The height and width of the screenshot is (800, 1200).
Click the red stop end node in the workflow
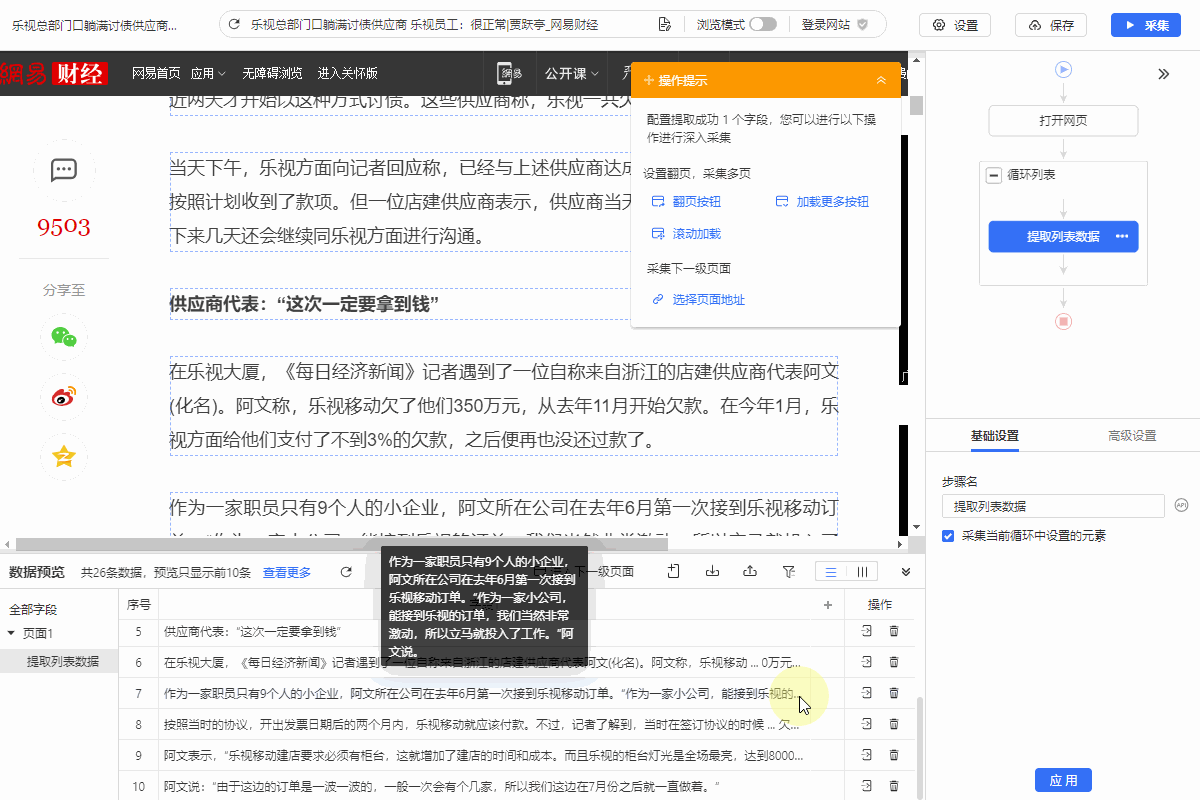(x=1063, y=321)
